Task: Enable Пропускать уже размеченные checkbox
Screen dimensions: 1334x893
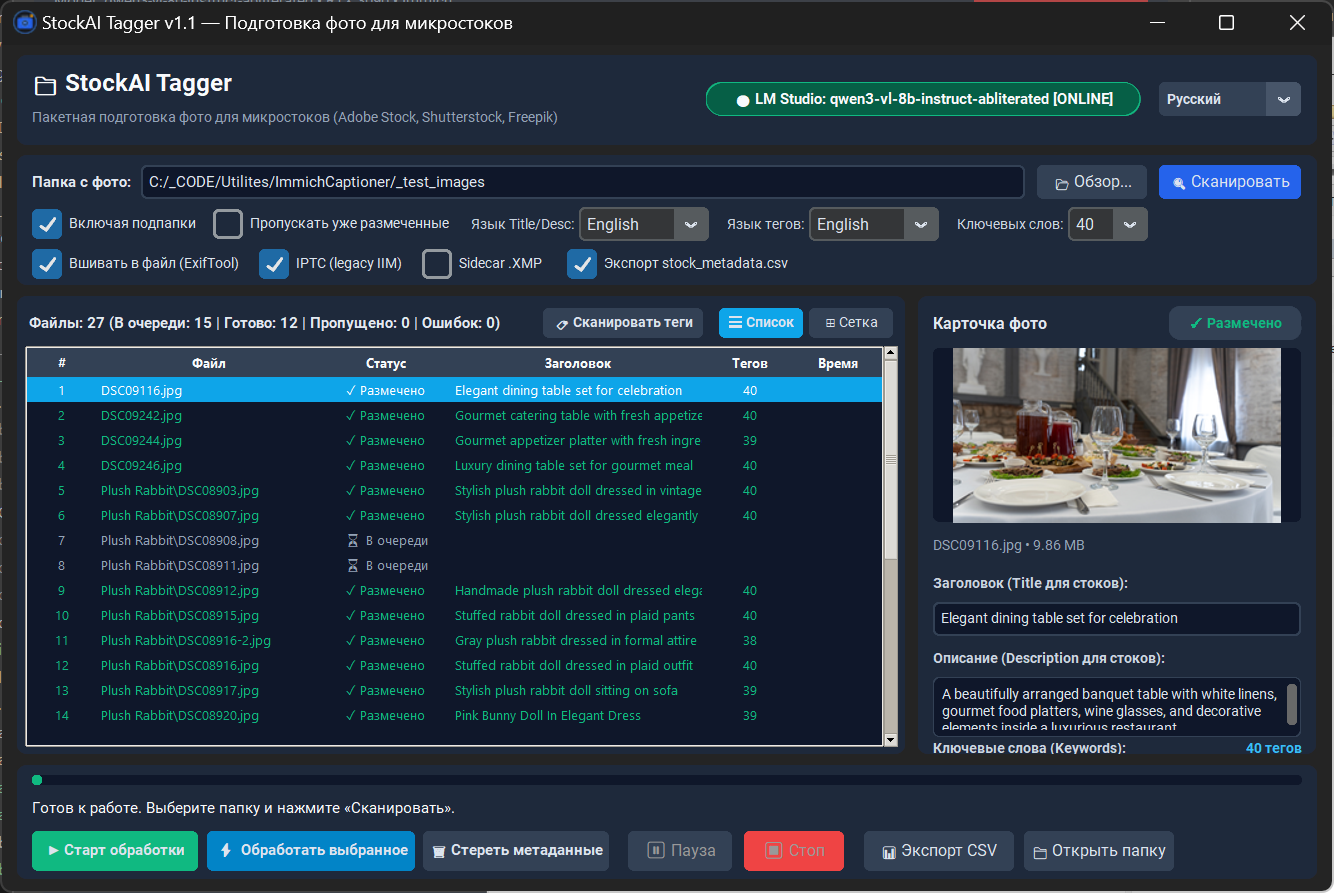Action: tap(228, 224)
